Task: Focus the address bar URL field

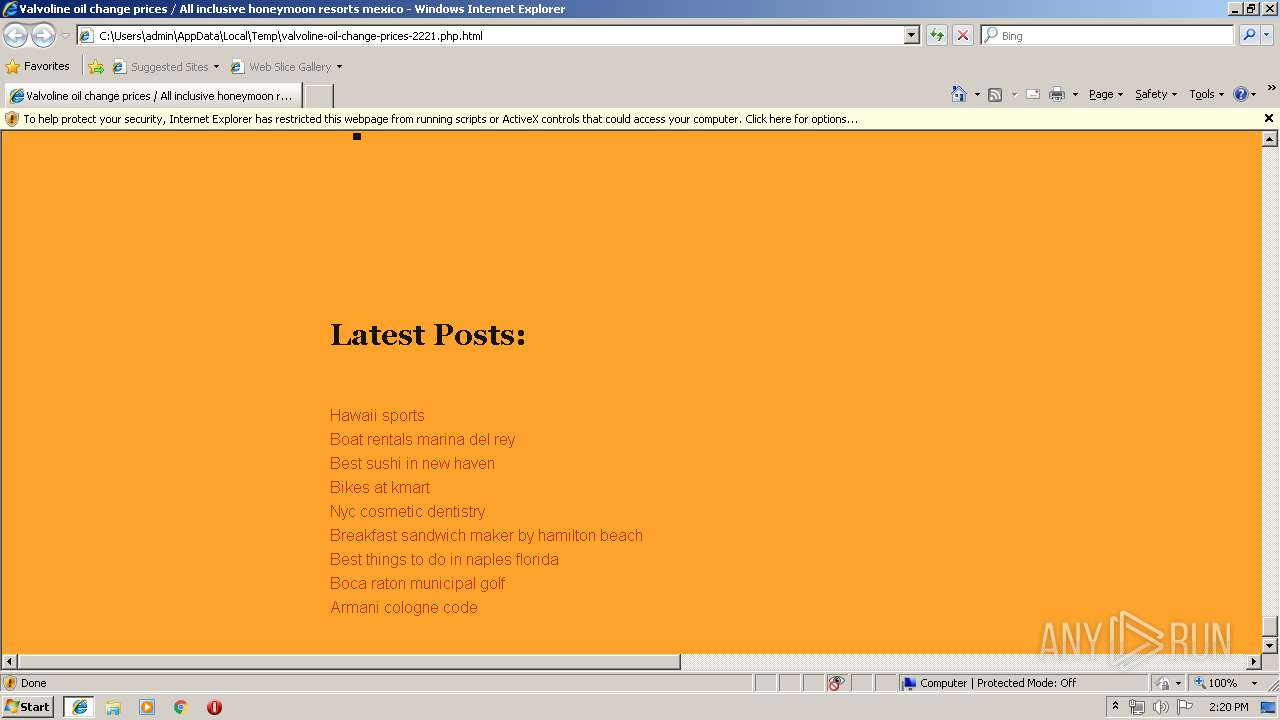Action: point(498,35)
